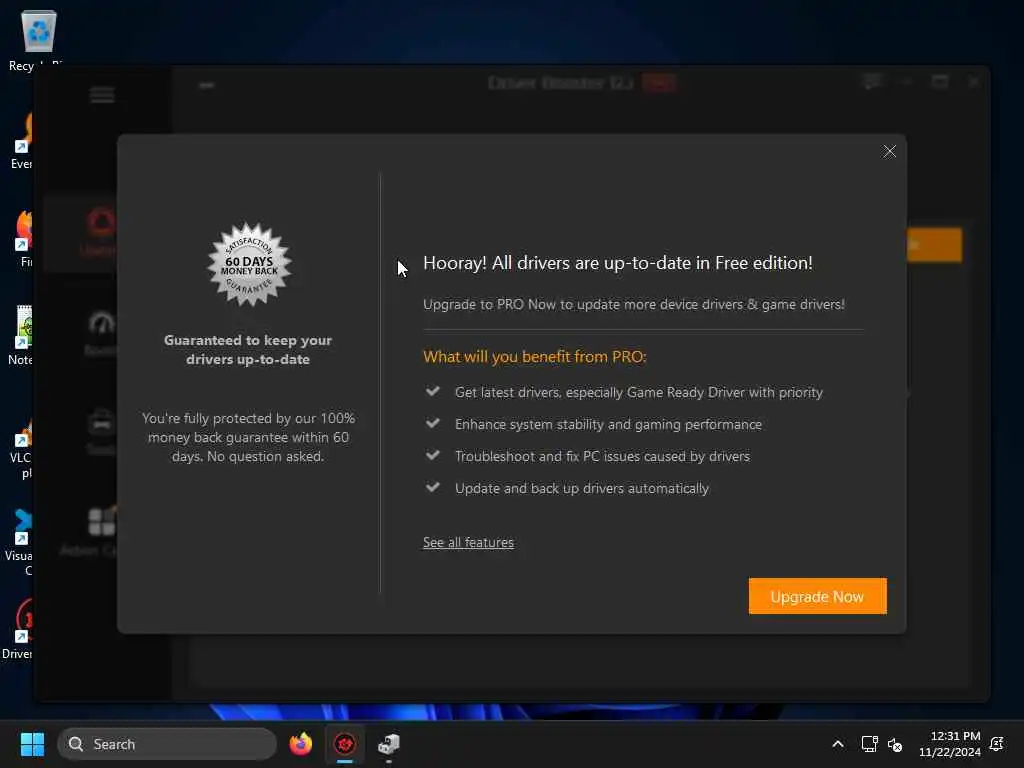This screenshot has height=768, width=1024.
Task: Expand the system tray hidden icons chevron
Action: click(838, 744)
